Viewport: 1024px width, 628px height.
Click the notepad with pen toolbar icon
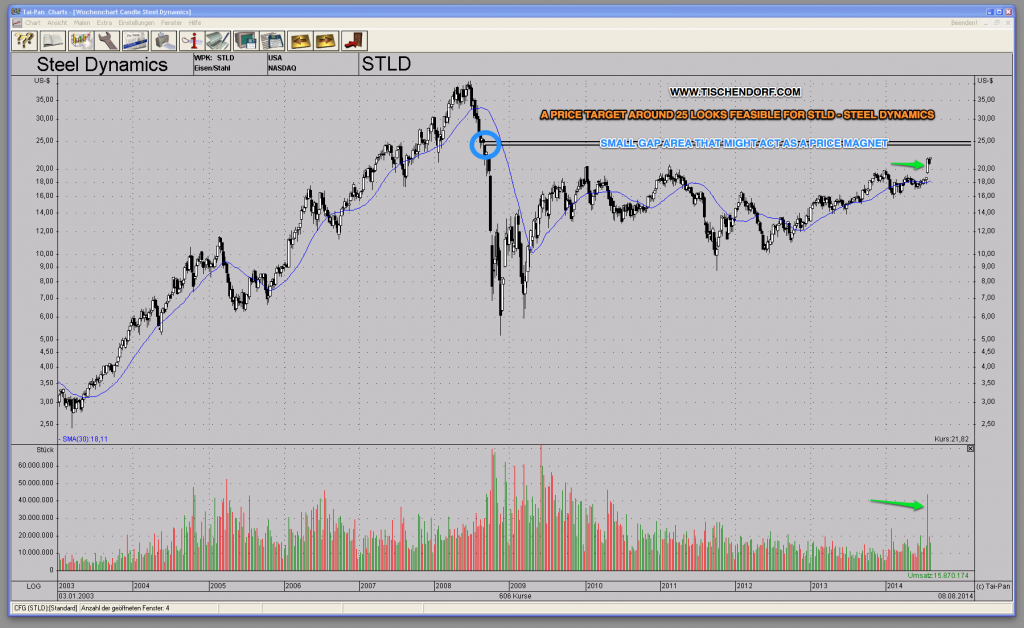point(218,40)
